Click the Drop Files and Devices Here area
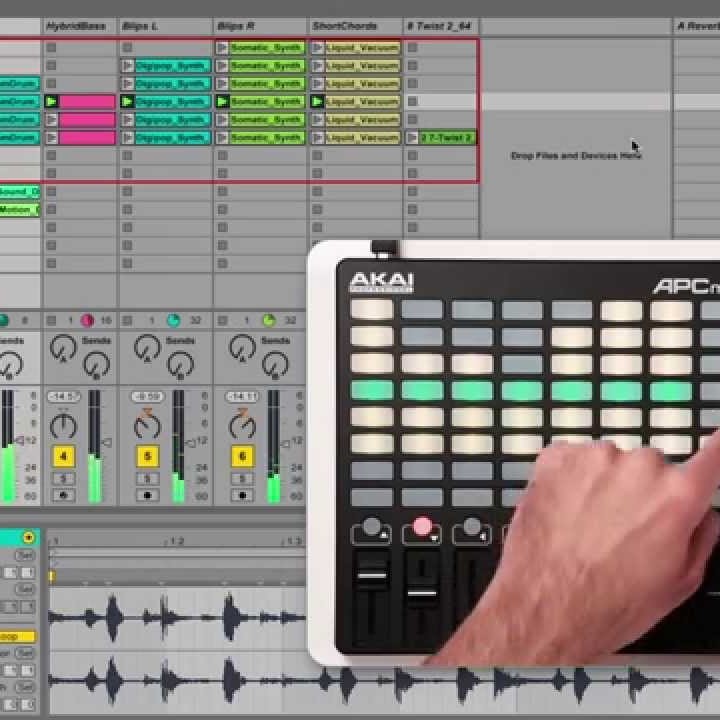Screen dimensions: 720x720 (576, 156)
